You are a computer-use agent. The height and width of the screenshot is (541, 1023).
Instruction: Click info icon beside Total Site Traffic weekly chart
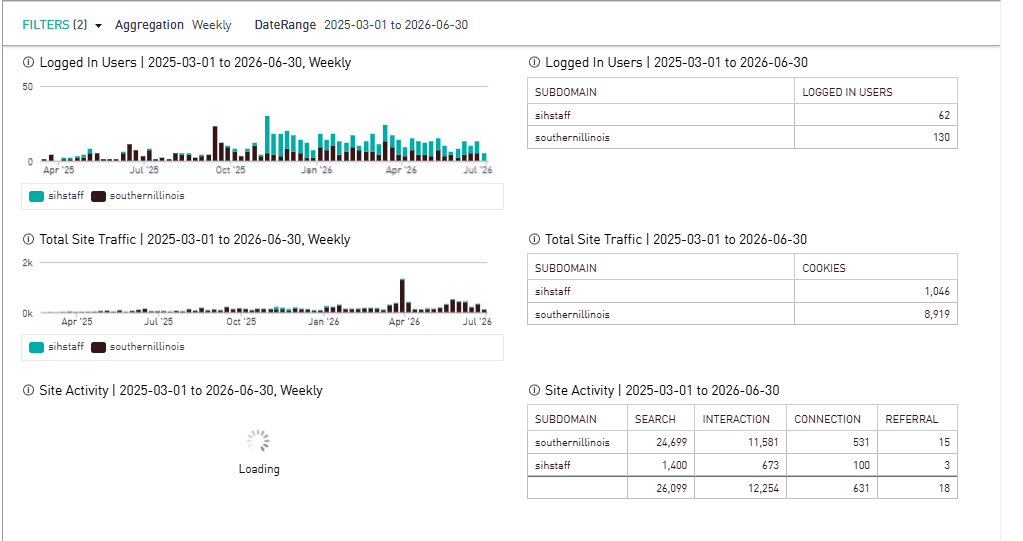point(28,240)
